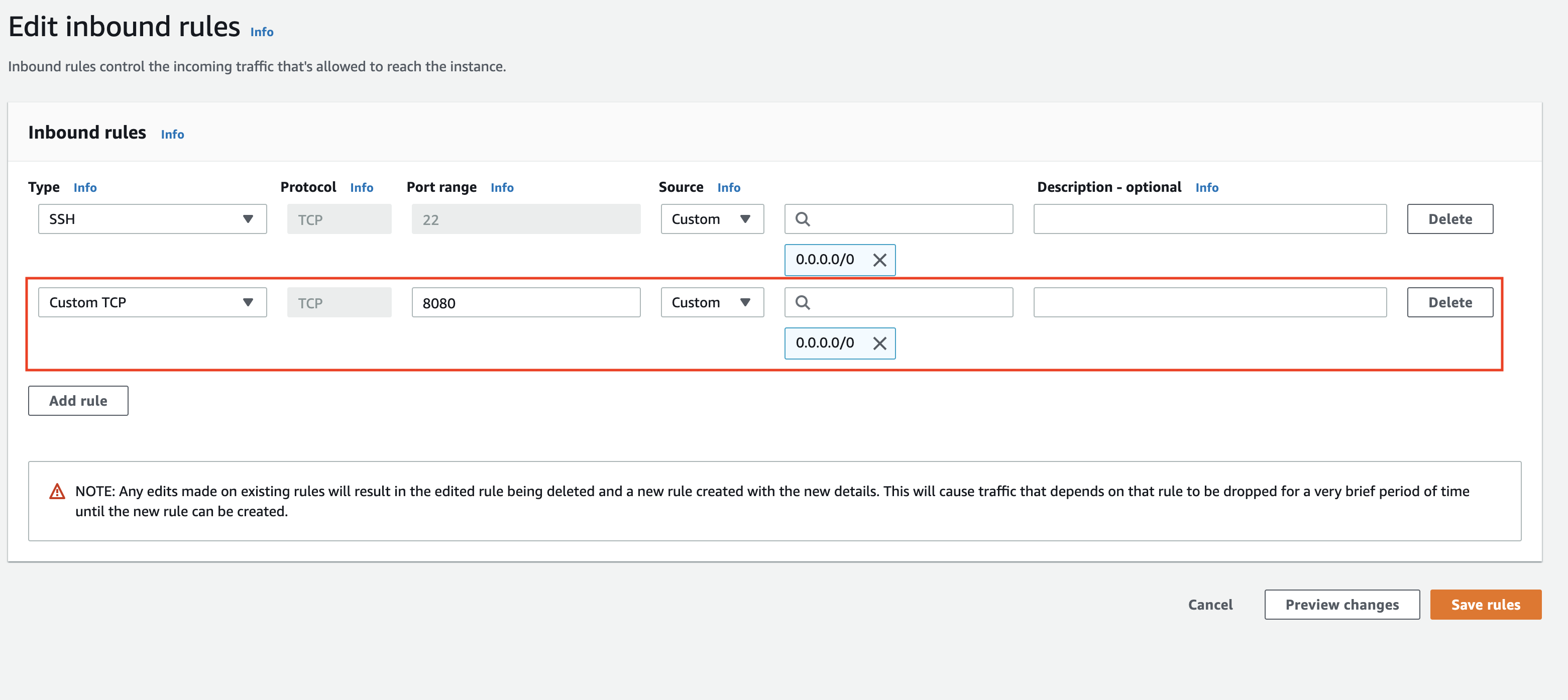Screen dimensions: 1568x700
Task: Open the SSH type dropdown
Action: [152, 219]
